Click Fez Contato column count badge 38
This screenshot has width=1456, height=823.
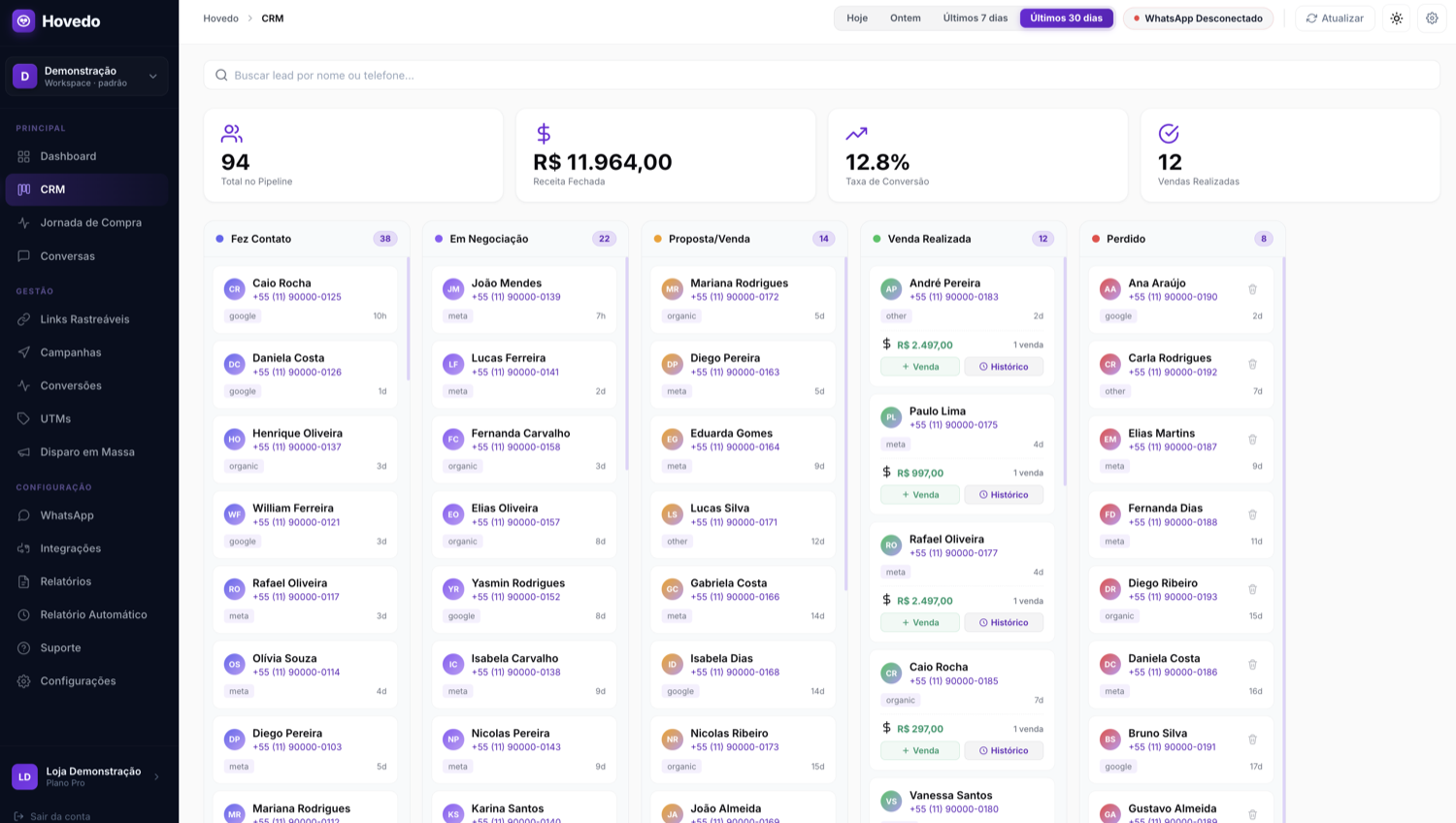385,239
